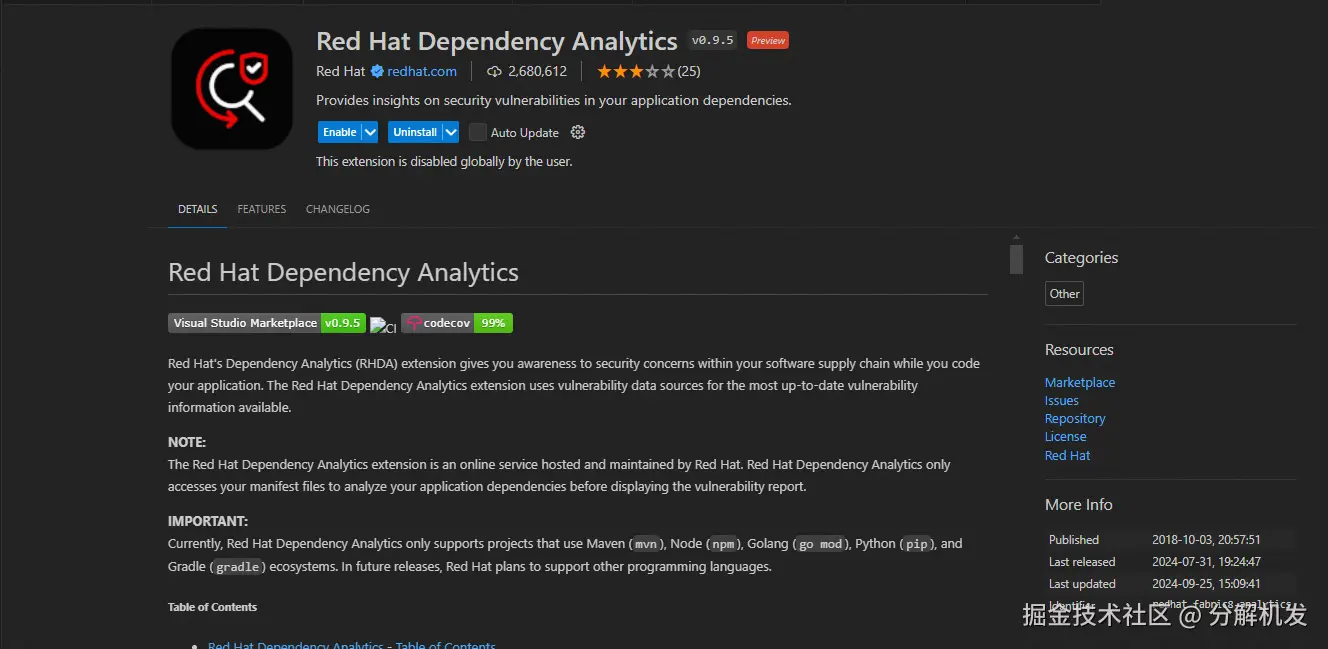Click the Enable button
This screenshot has height=649, width=1328.
340,132
